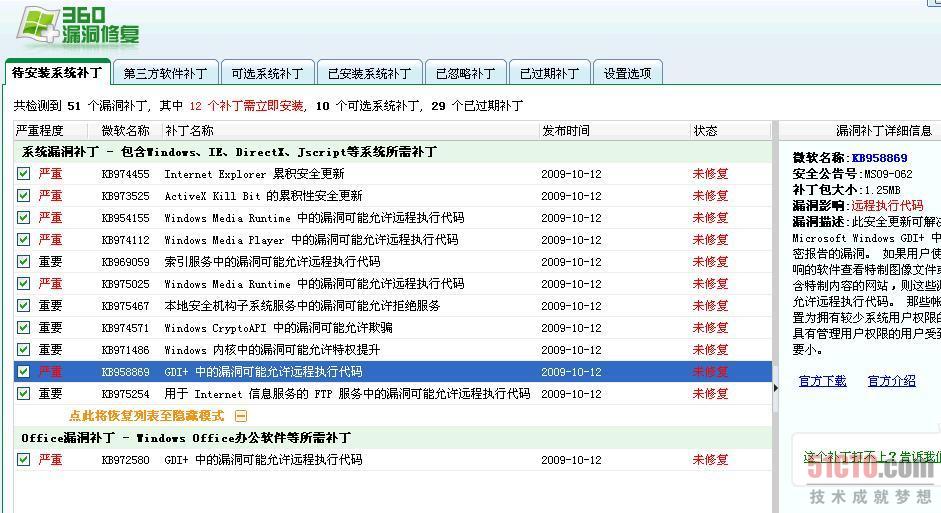Click the 官方介绍 link

pos(892,381)
